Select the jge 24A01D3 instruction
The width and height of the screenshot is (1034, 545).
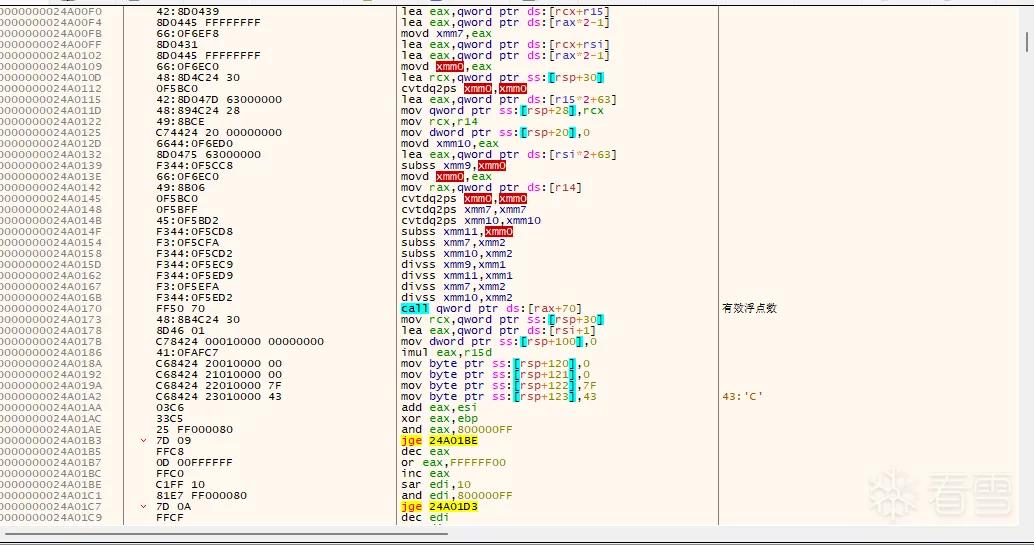[x=440, y=506]
